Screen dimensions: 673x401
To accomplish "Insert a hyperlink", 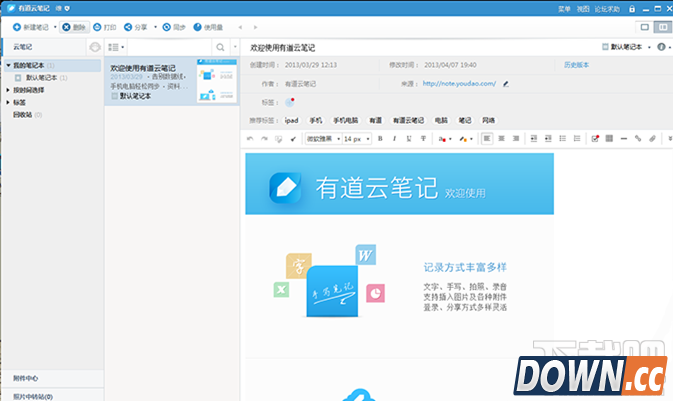I will tap(638, 139).
